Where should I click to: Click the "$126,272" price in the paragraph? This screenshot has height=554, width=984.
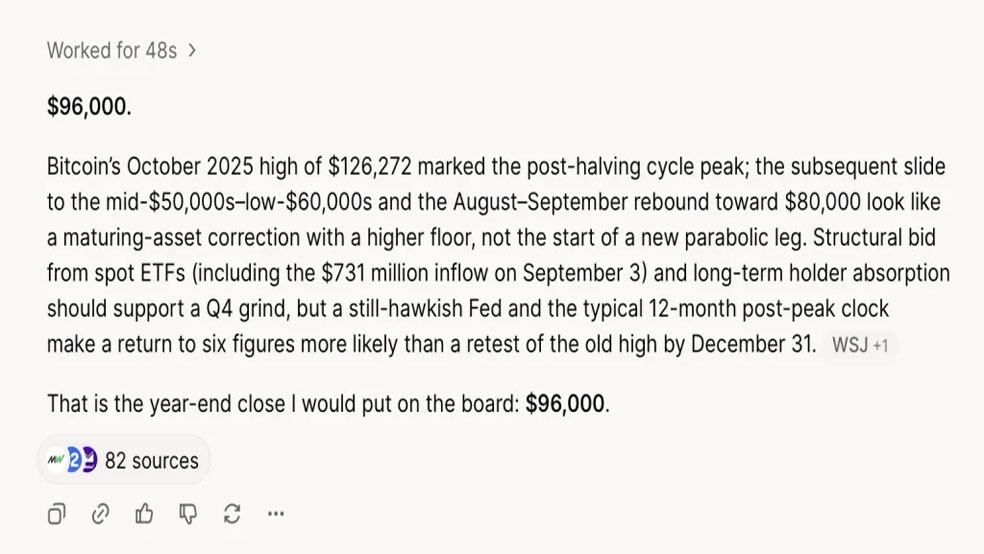tap(370, 167)
